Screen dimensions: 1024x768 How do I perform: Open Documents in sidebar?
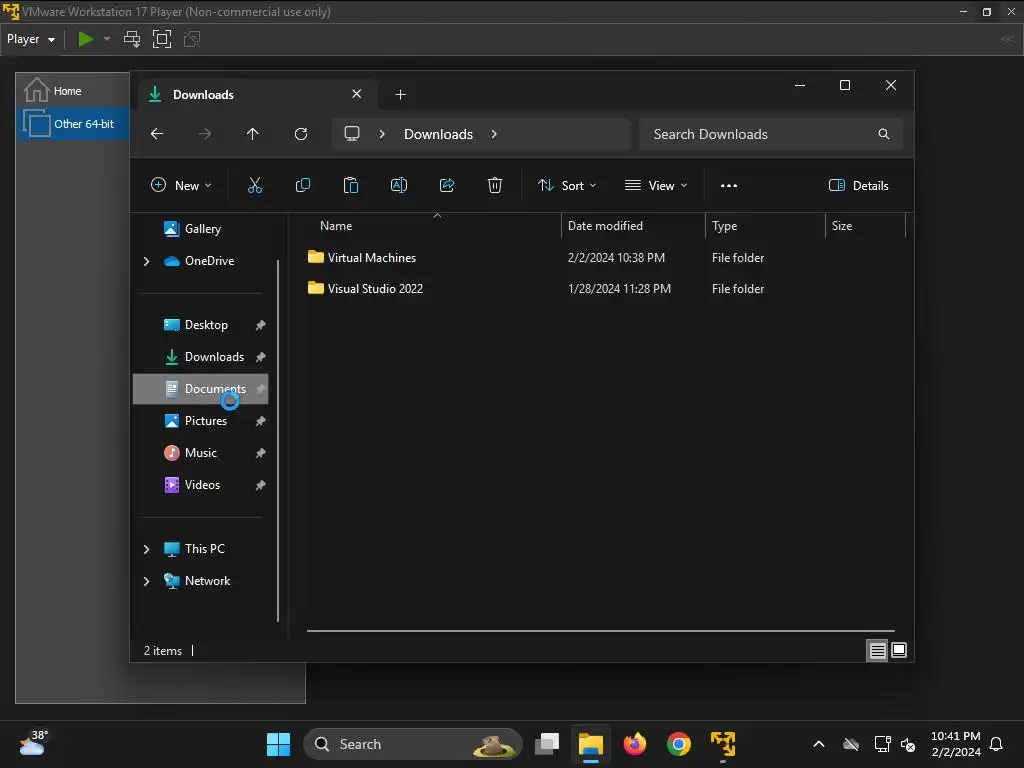200,389
